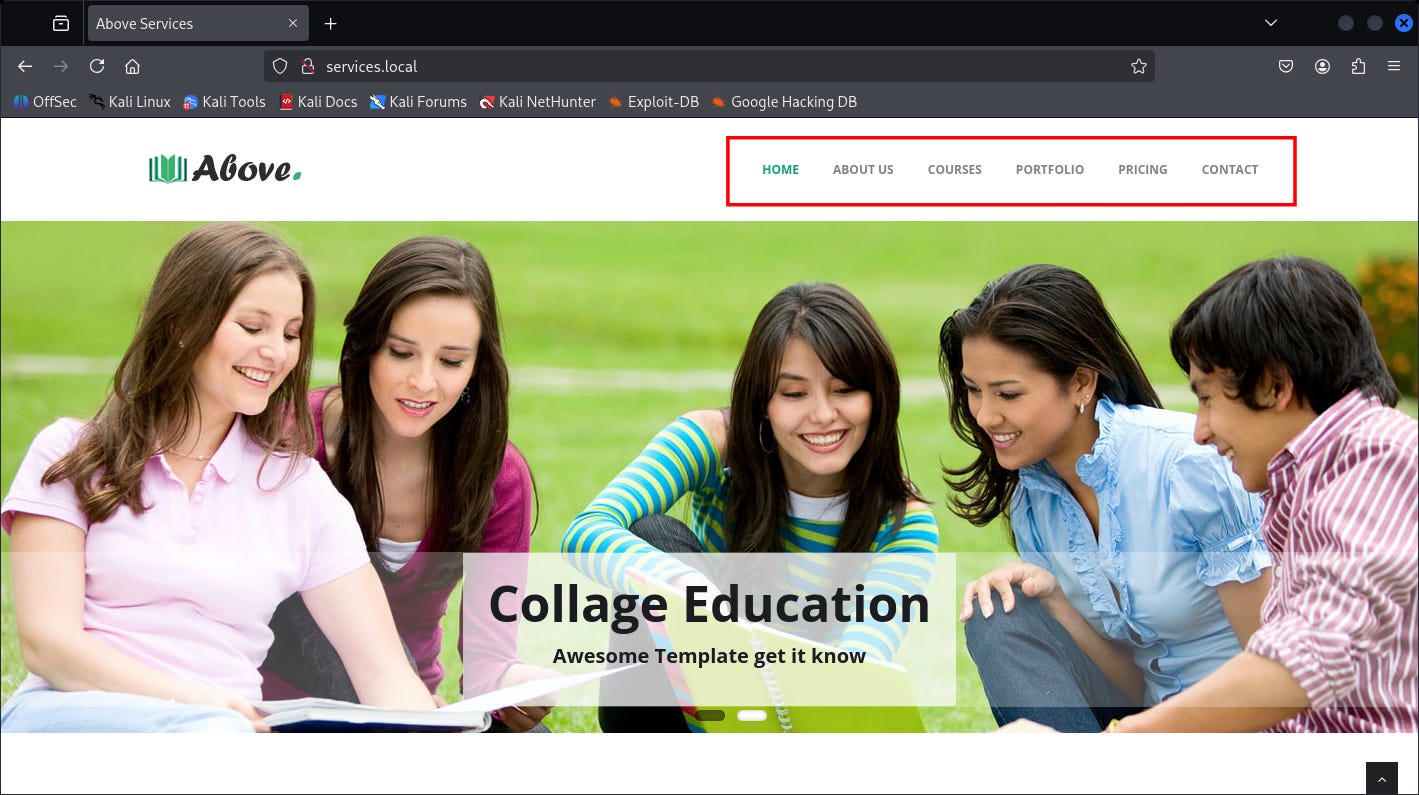Open the Firefox hamburger application menu
Screen dimensions: 1419x795
click(x=1393, y=66)
